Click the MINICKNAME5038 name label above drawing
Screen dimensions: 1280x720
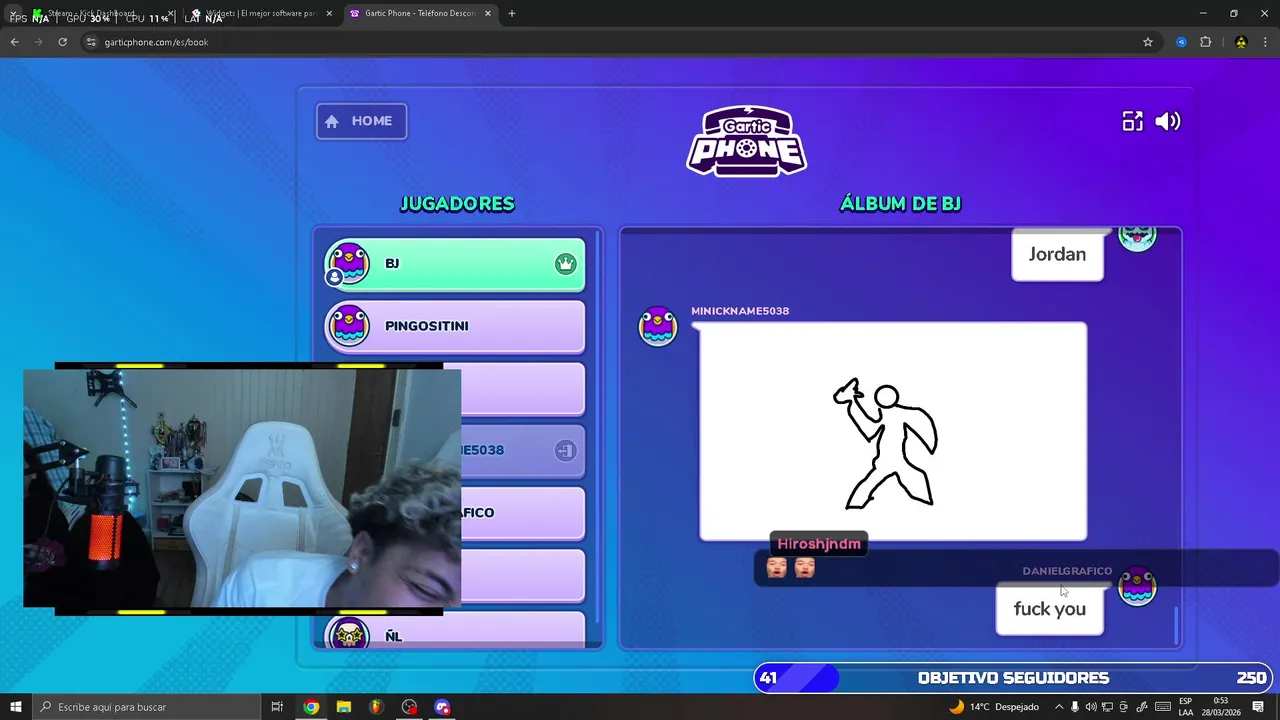[740, 311]
